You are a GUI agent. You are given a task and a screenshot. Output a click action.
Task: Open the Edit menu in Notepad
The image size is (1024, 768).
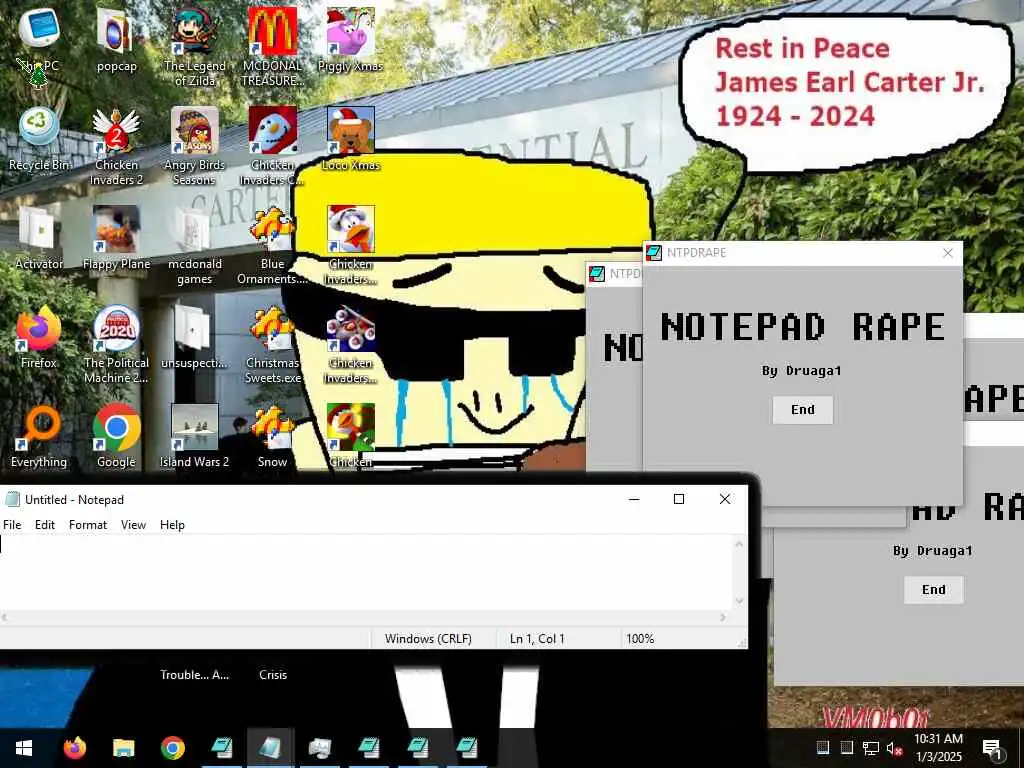(44, 524)
